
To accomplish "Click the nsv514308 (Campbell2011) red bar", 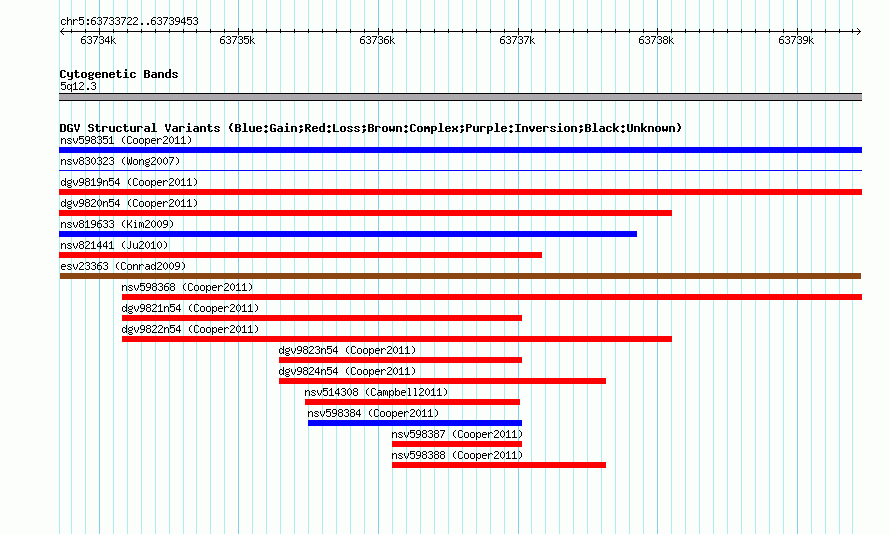I will 412,402.
